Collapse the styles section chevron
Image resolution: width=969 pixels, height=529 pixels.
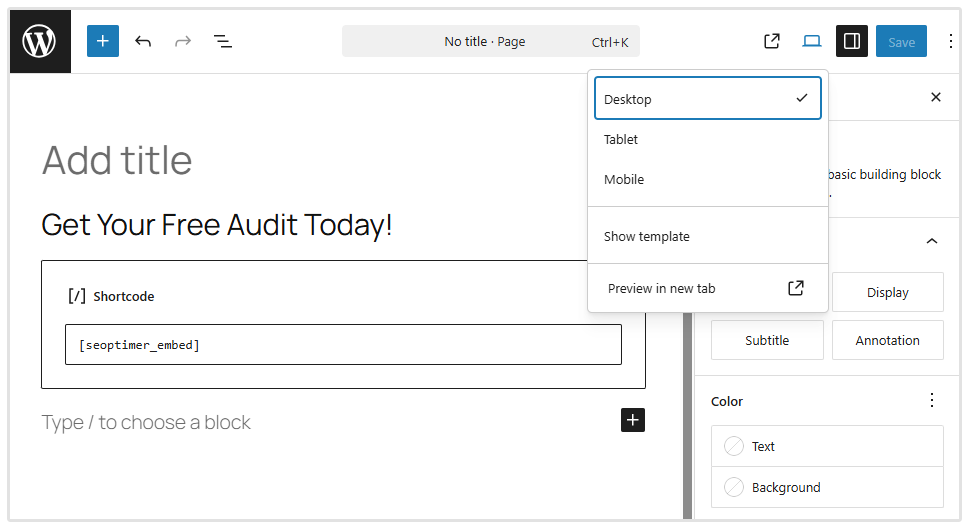pos(932,241)
